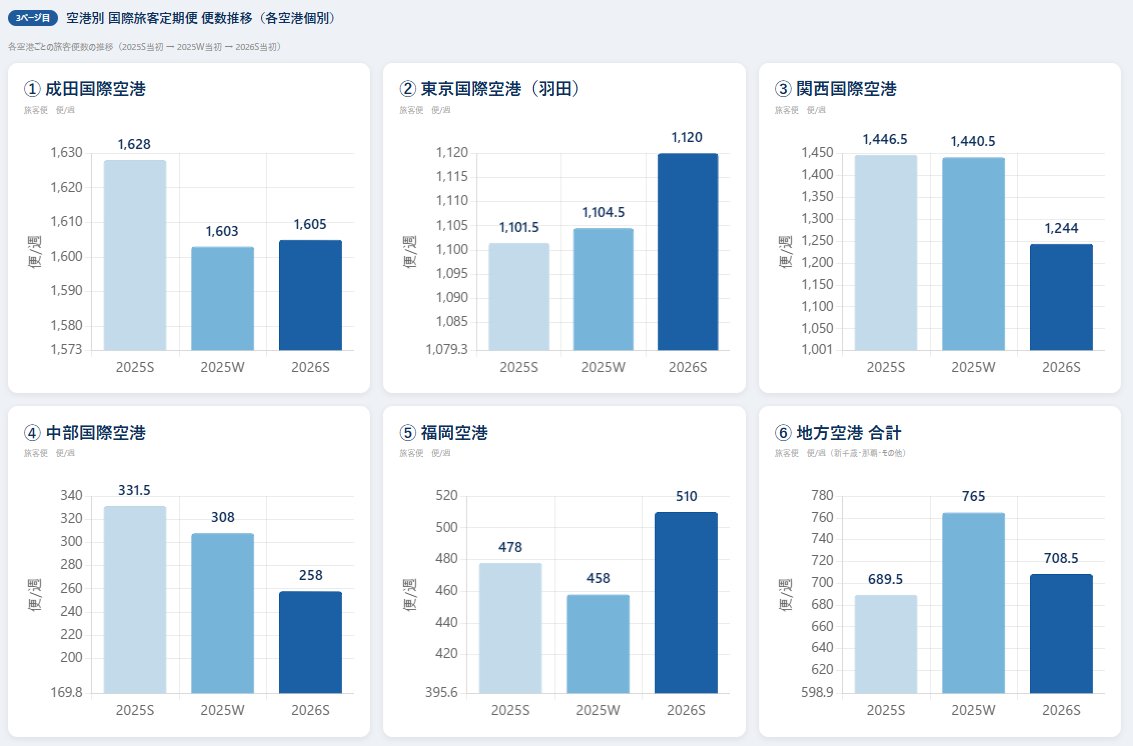Screen dimensions: 1133x746
Task: Click the ② 東京国際空港（羽田） card title
Action: coord(490,89)
